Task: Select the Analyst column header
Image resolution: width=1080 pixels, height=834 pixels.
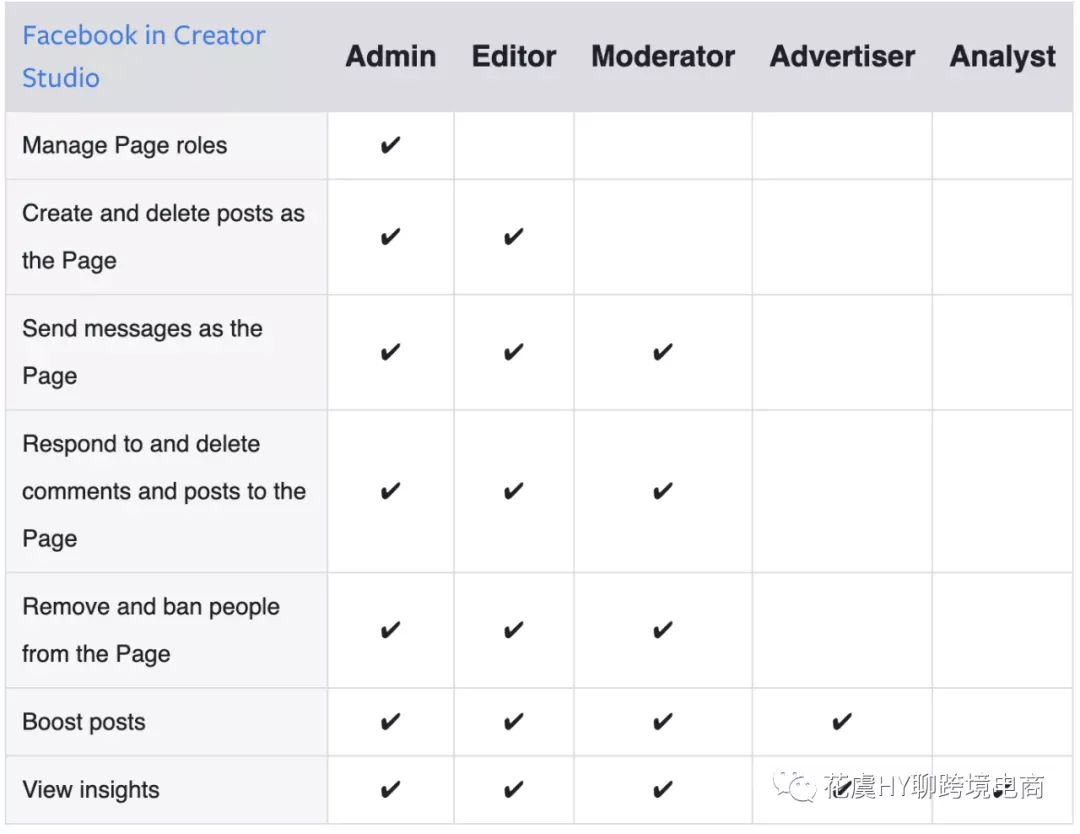Action: 1003,58
